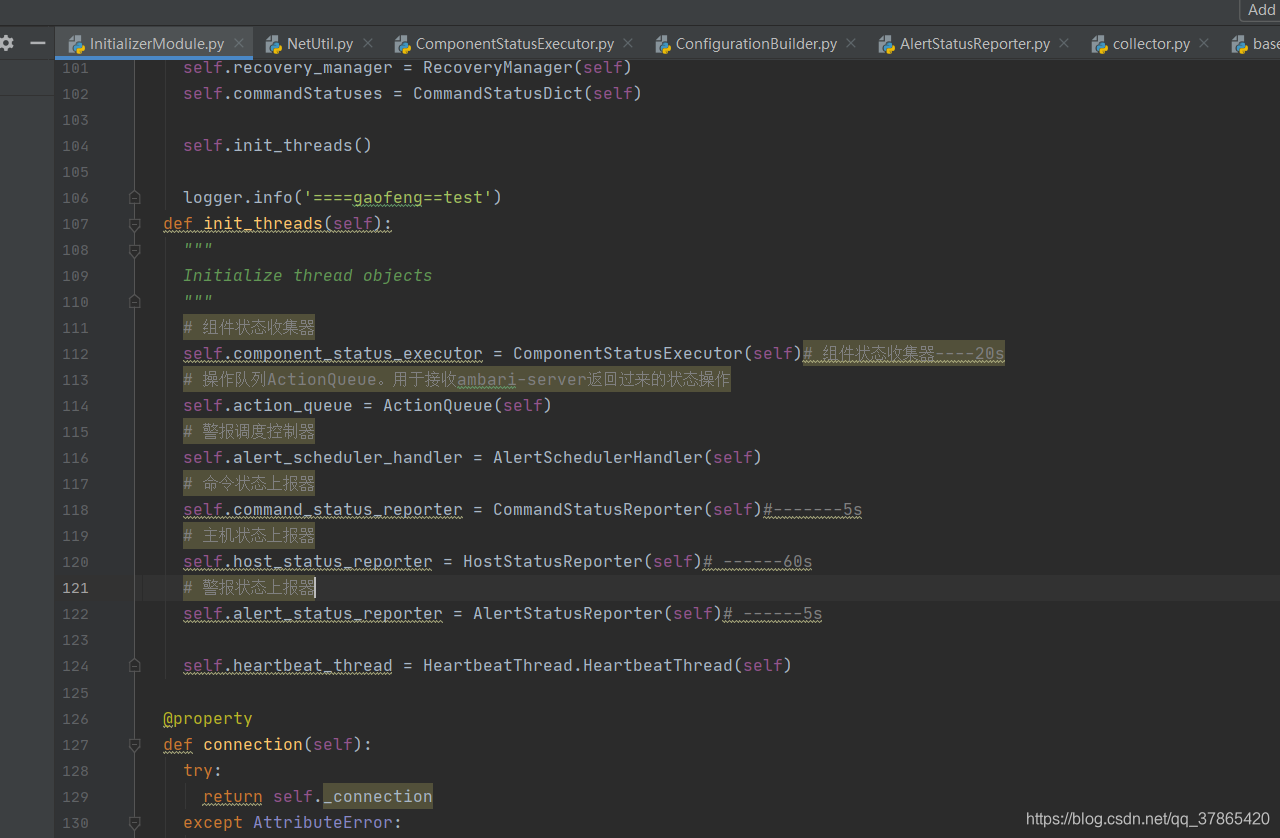The height and width of the screenshot is (838, 1280).
Task: Click HostStatusReporter on line 120
Action: [552, 562]
